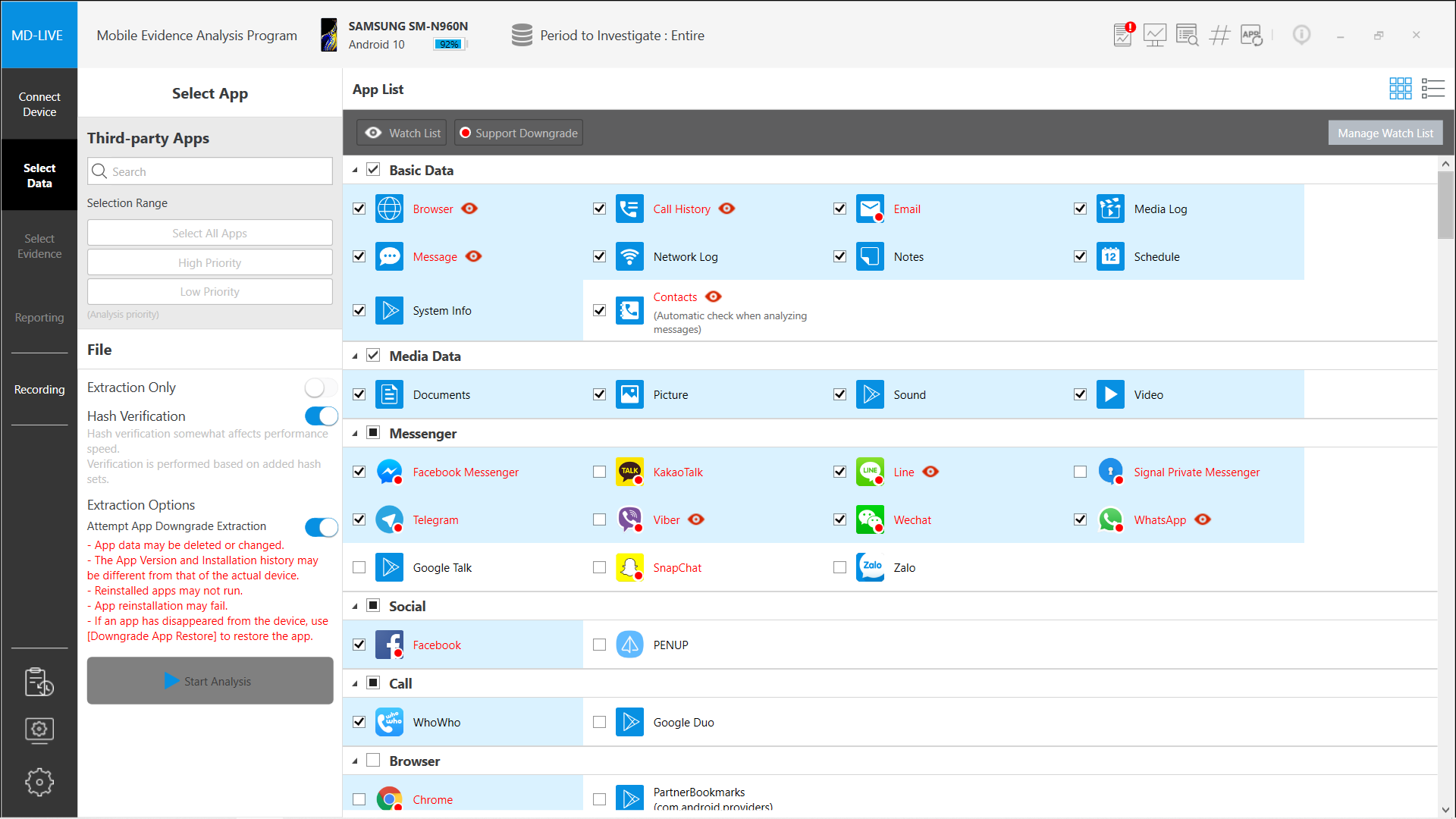This screenshot has width=1456, height=819.
Task: Click the Start Analysis button
Action: tap(210, 680)
